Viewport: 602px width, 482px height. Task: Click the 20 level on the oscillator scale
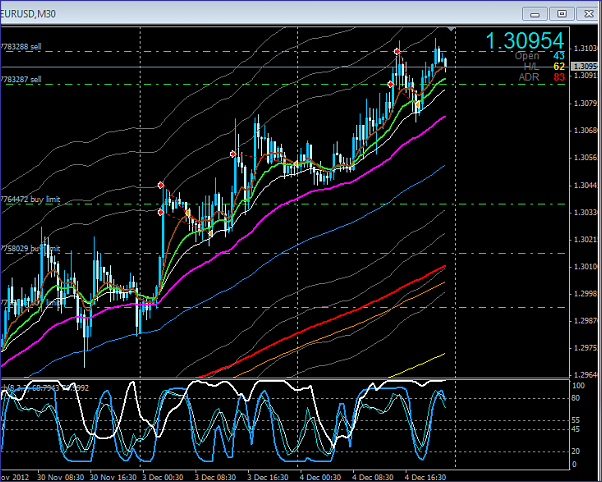[x=576, y=452]
